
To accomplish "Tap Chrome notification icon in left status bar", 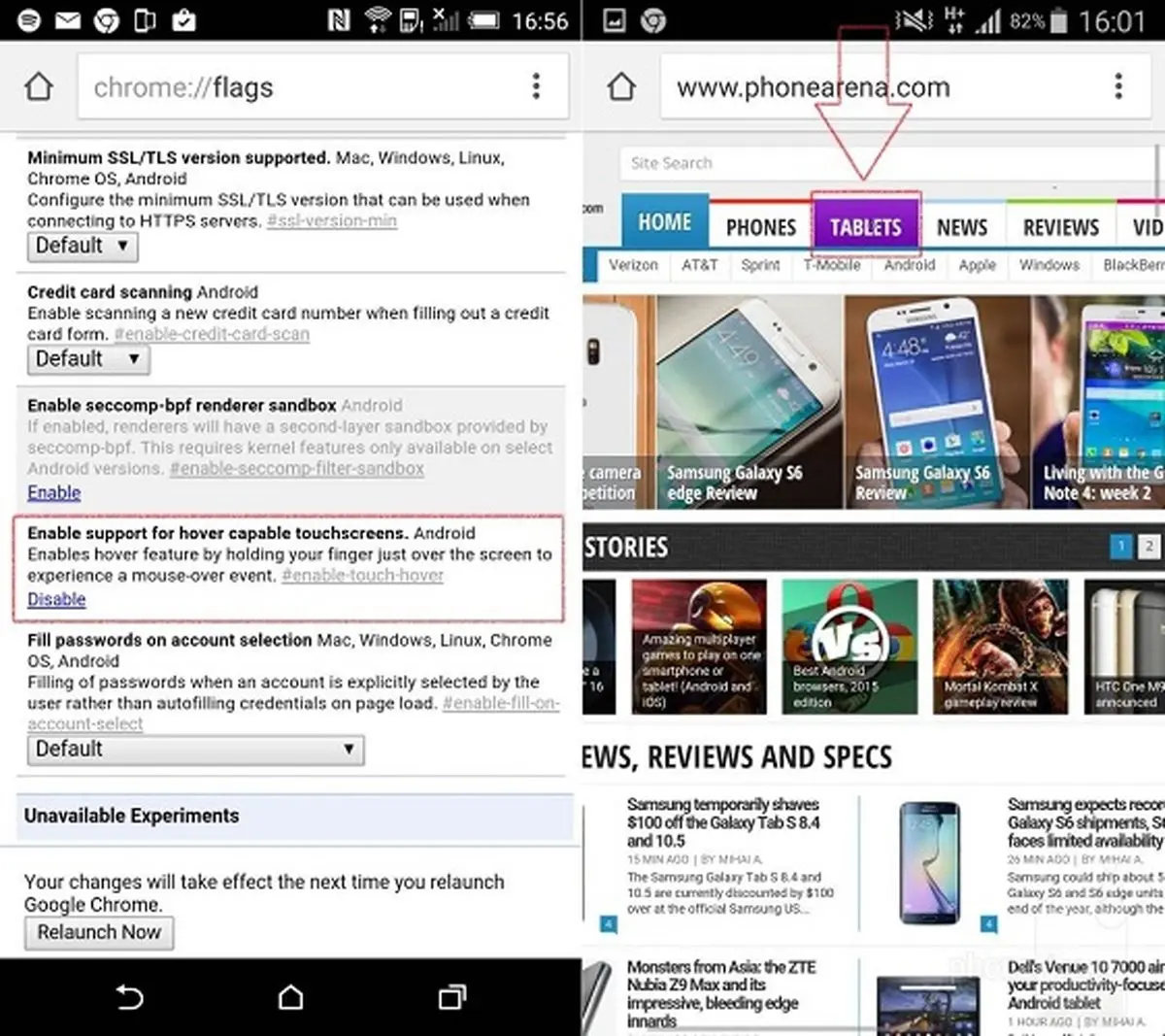I will point(107,20).
